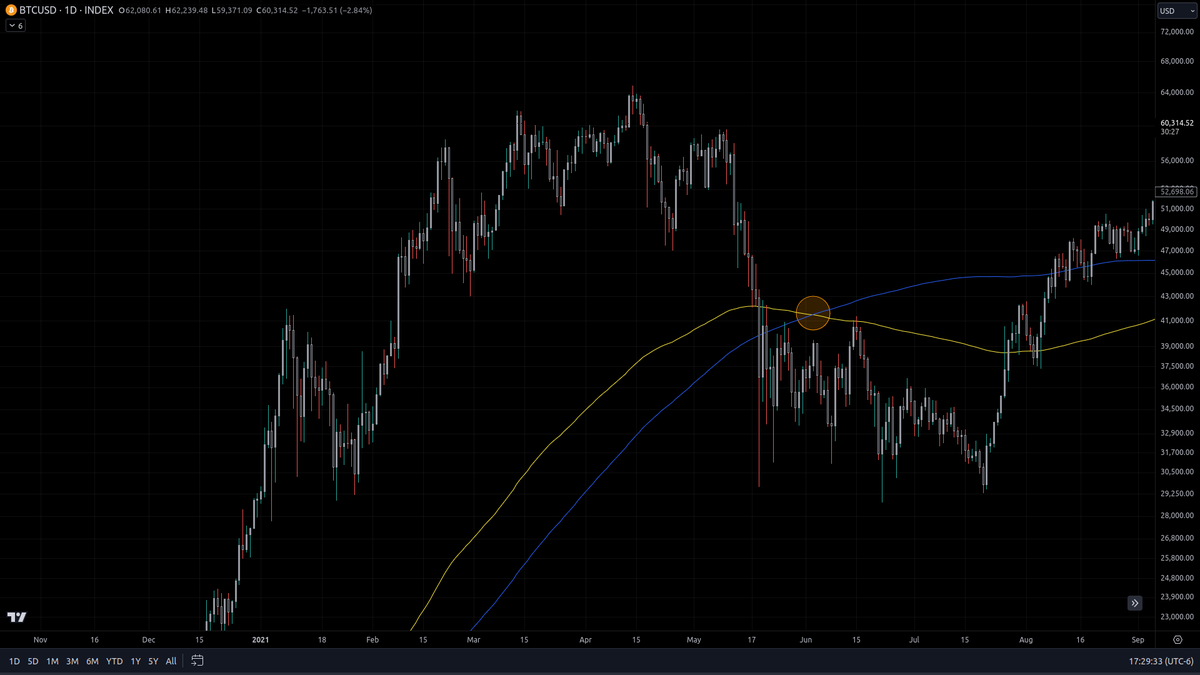This screenshot has width=1200, height=675.
Task: Open the go-to-date calendar icon
Action: click(x=198, y=661)
